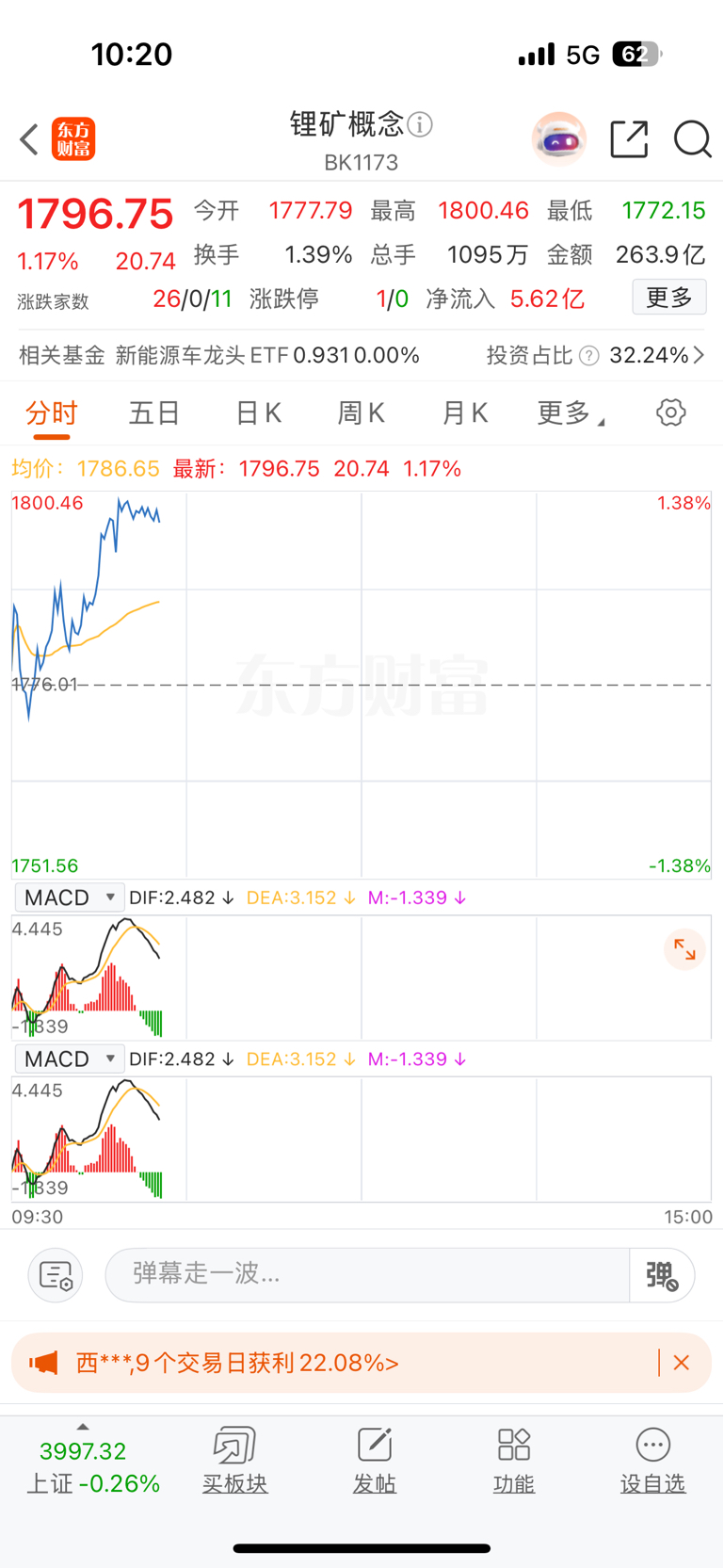Expand the 更多 chart period menu
The height and width of the screenshot is (1568, 724).
point(570,413)
